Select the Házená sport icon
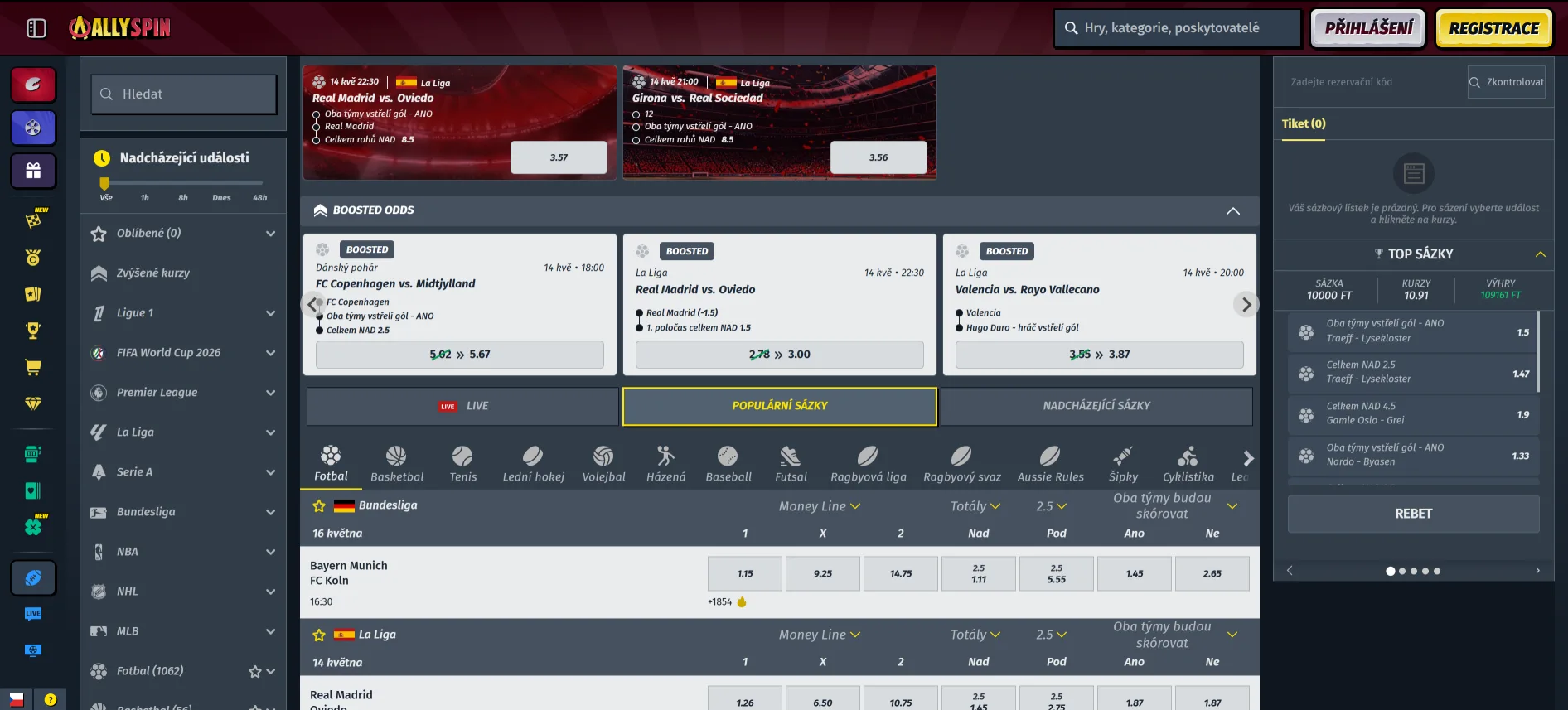 pyautogui.click(x=666, y=464)
